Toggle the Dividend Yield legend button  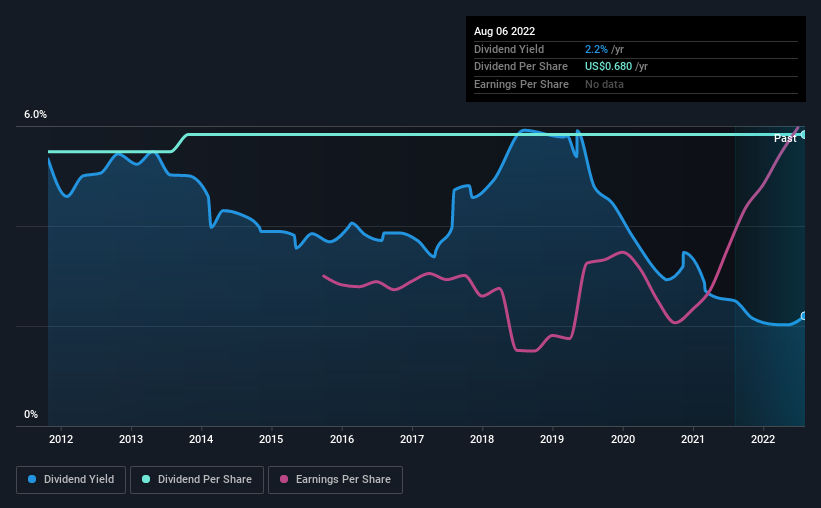point(71,480)
